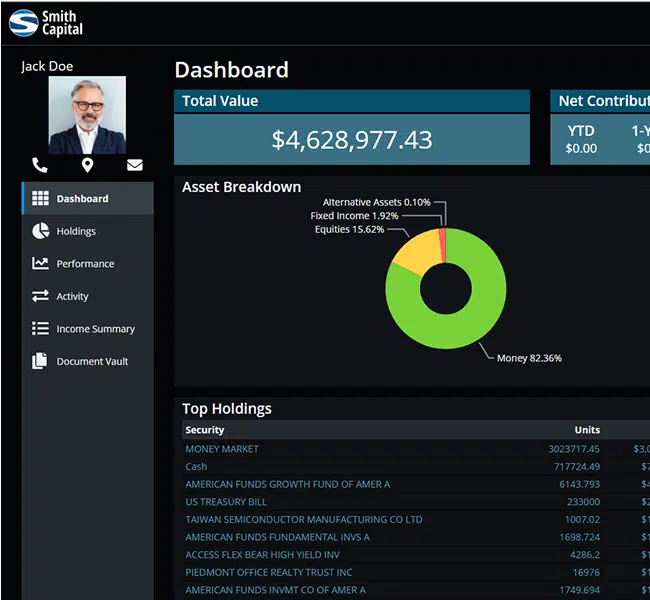Click the location pin icon
This screenshot has height=600, width=650.
point(87,165)
